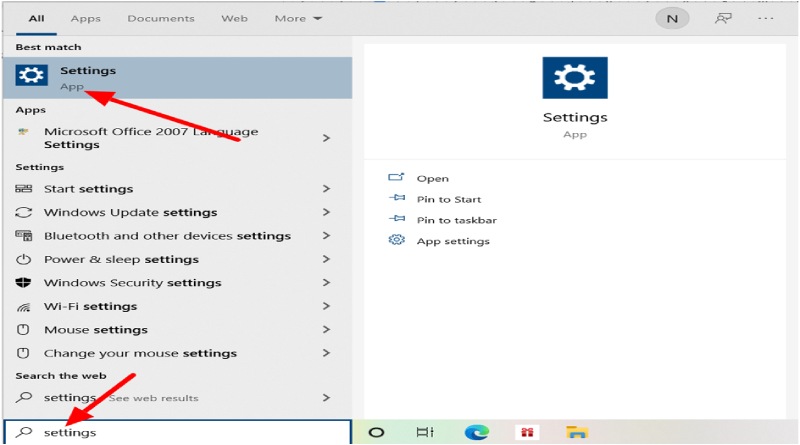Open Windows Security settings result
800x445 pixels.
[x=178, y=283]
